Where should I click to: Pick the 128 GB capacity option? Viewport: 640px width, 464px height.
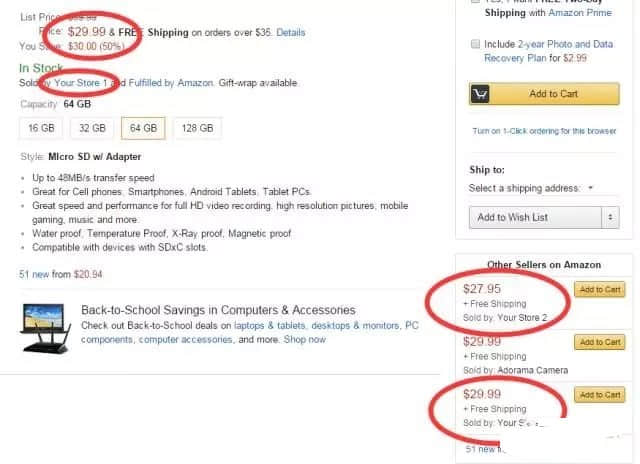pyautogui.click(x=197, y=128)
